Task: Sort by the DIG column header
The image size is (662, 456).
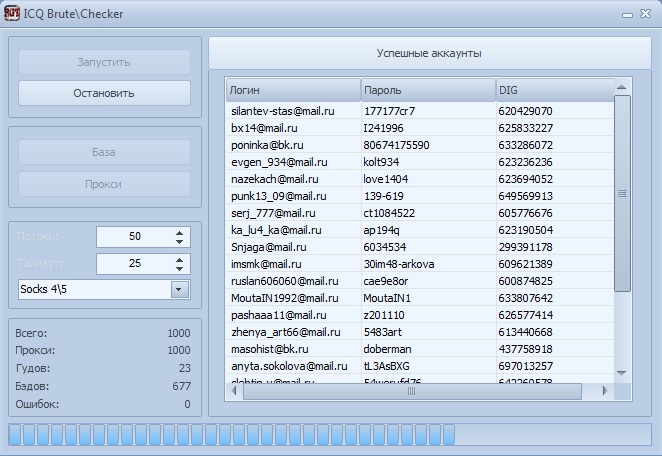Action: pyautogui.click(x=555, y=90)
